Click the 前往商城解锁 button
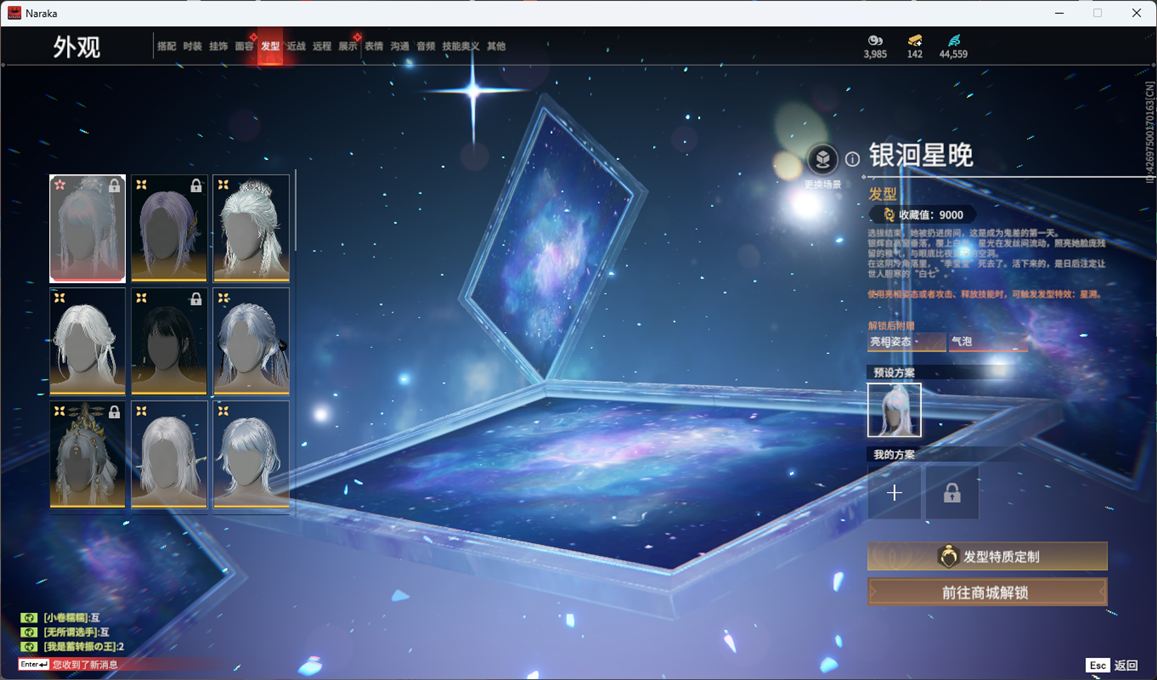This screenshot has width=1157, height=680. pos(987,592)
